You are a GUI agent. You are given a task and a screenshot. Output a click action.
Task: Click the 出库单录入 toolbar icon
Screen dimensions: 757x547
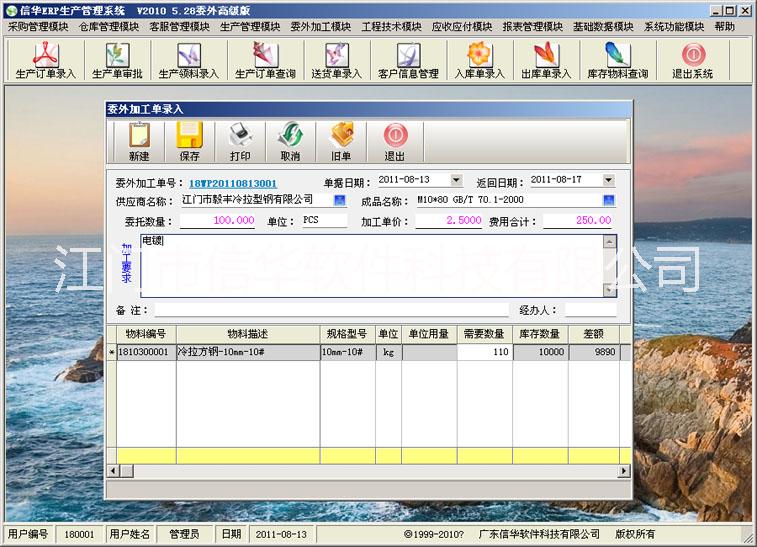coord(546,60)
